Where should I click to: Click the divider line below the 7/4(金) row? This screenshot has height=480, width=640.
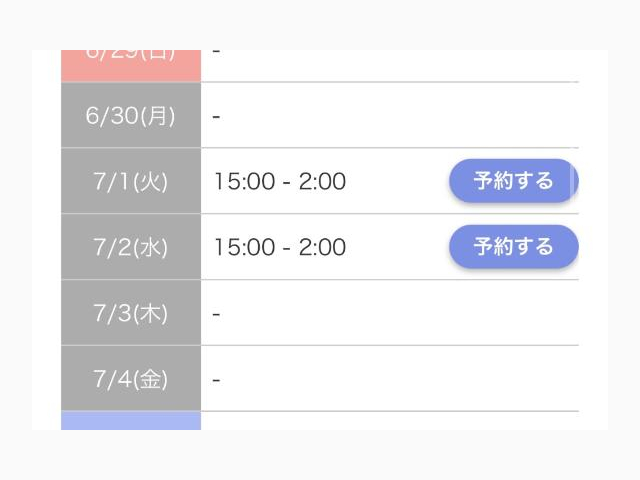(390, 411)
